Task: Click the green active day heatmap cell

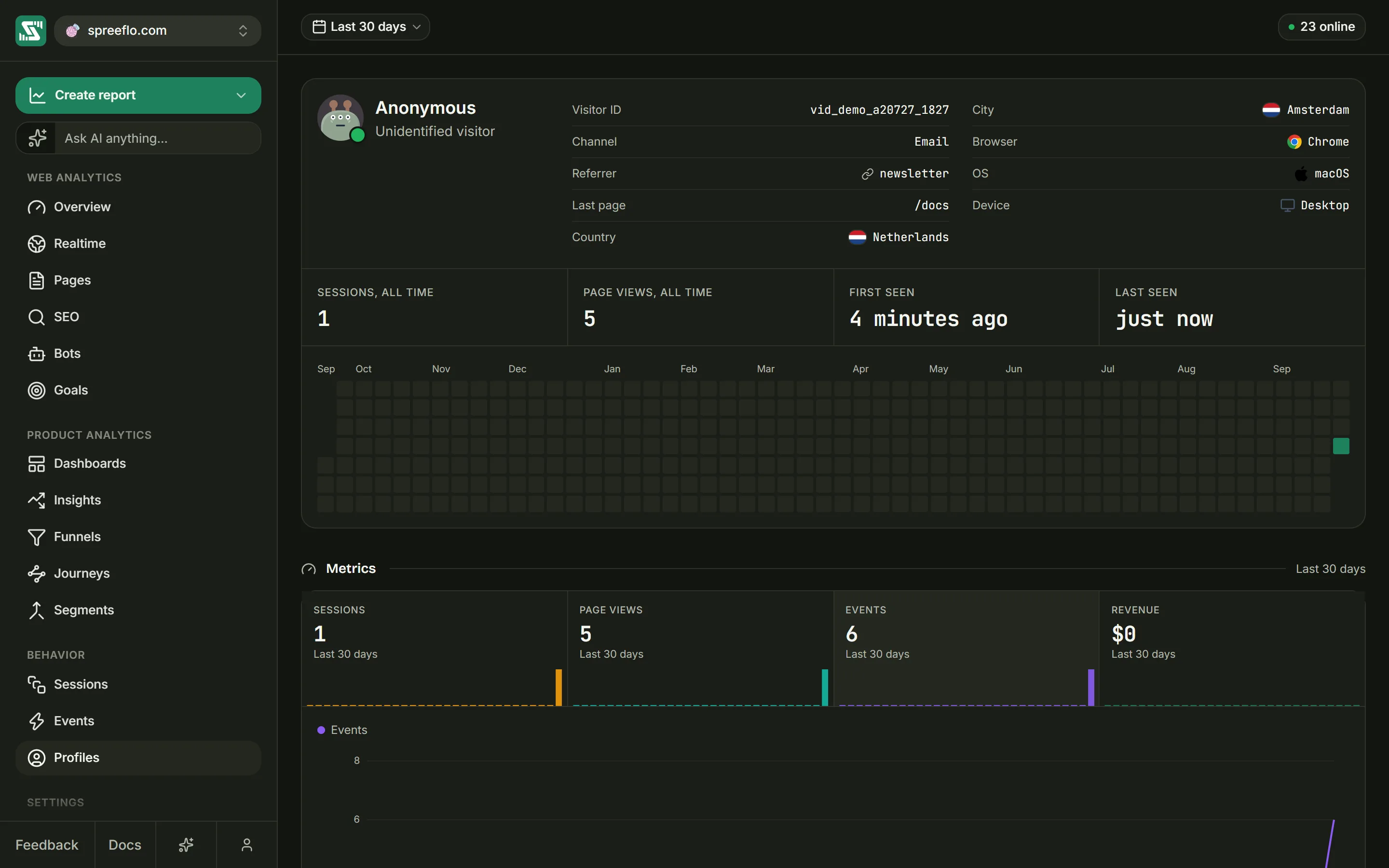Action: pos(1341,446)
